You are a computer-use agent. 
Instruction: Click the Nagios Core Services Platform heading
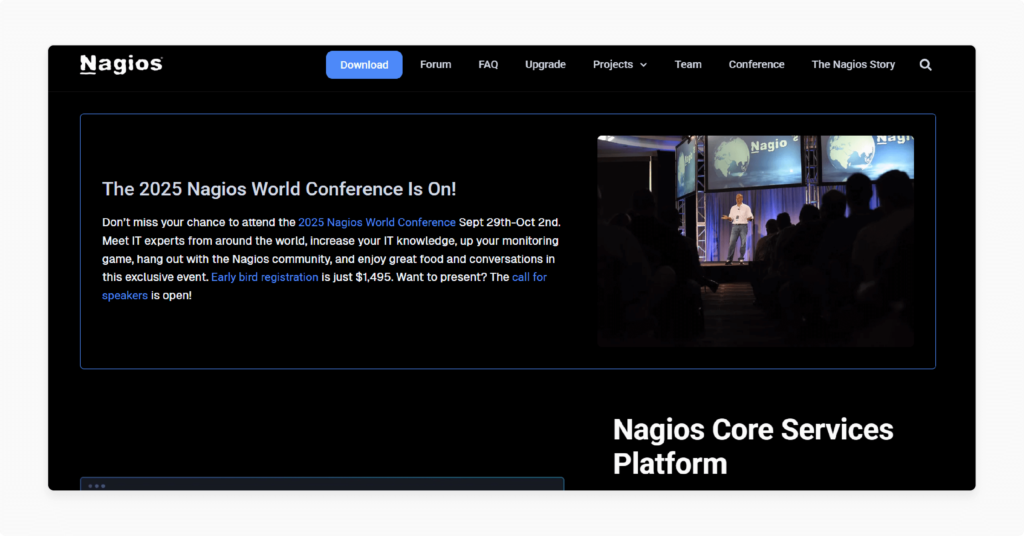[753, 447]
